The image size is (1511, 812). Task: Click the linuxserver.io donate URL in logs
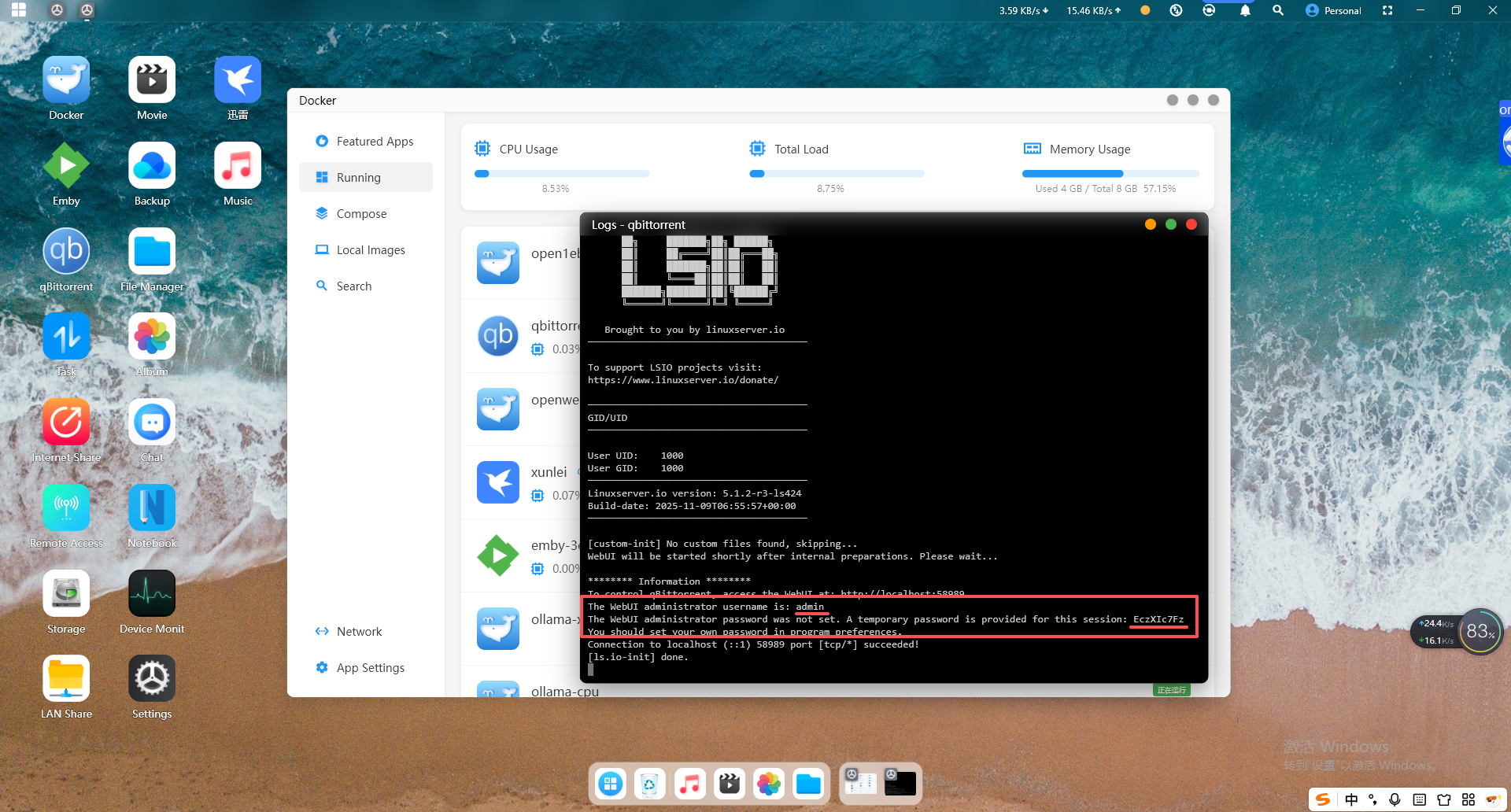click(x=683, y=380)
